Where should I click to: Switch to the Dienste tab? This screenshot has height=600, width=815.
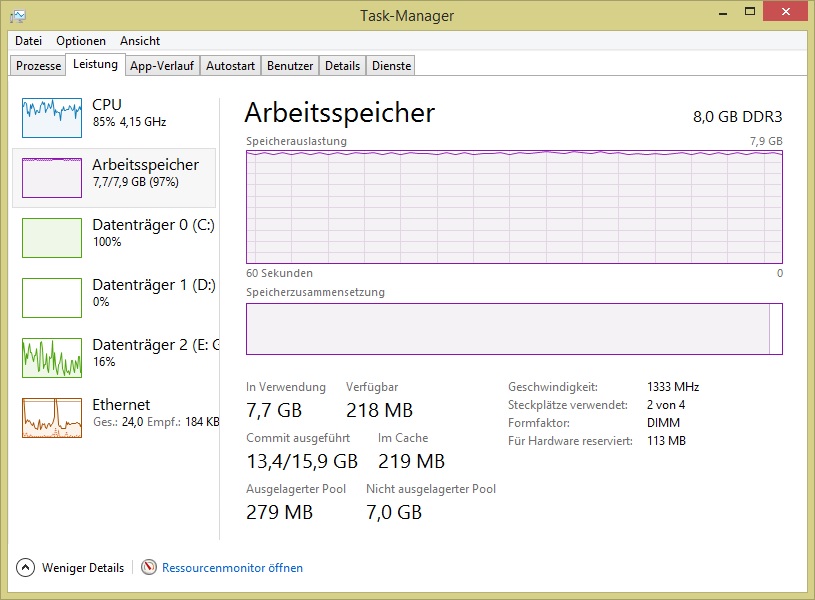tap(390, 66)
